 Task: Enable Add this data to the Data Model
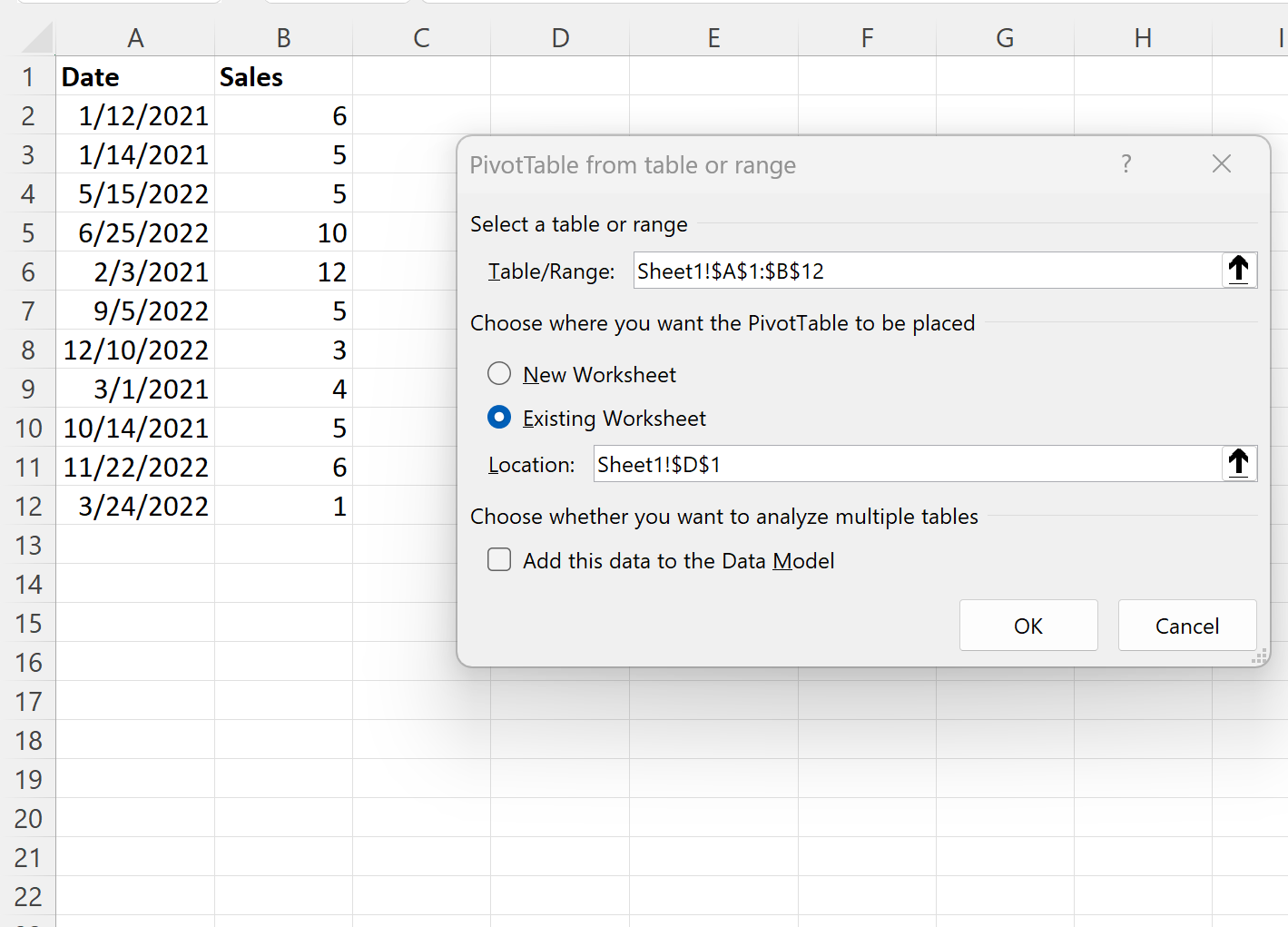[x=499, y=560]
